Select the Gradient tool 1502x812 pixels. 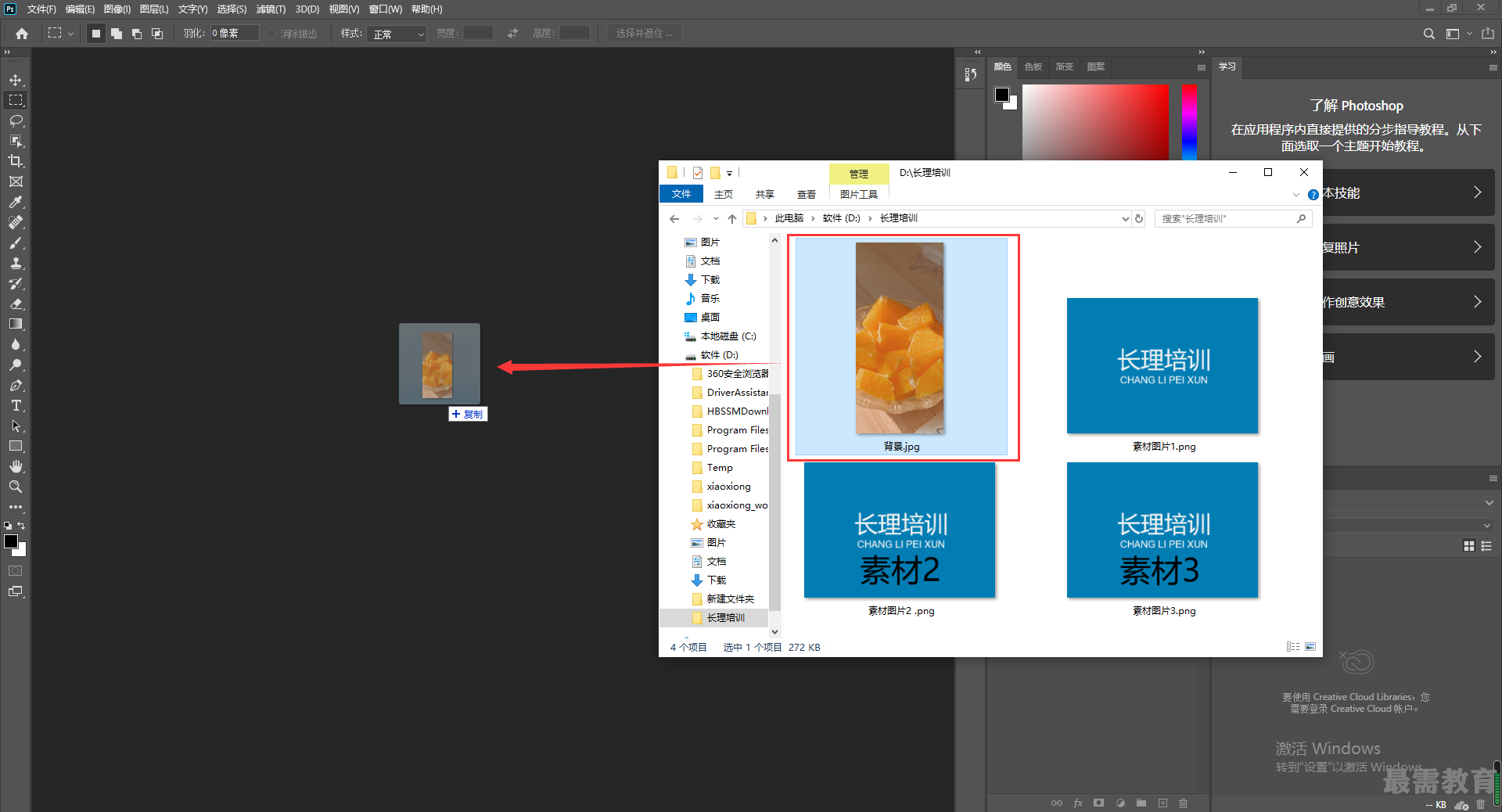16,324
